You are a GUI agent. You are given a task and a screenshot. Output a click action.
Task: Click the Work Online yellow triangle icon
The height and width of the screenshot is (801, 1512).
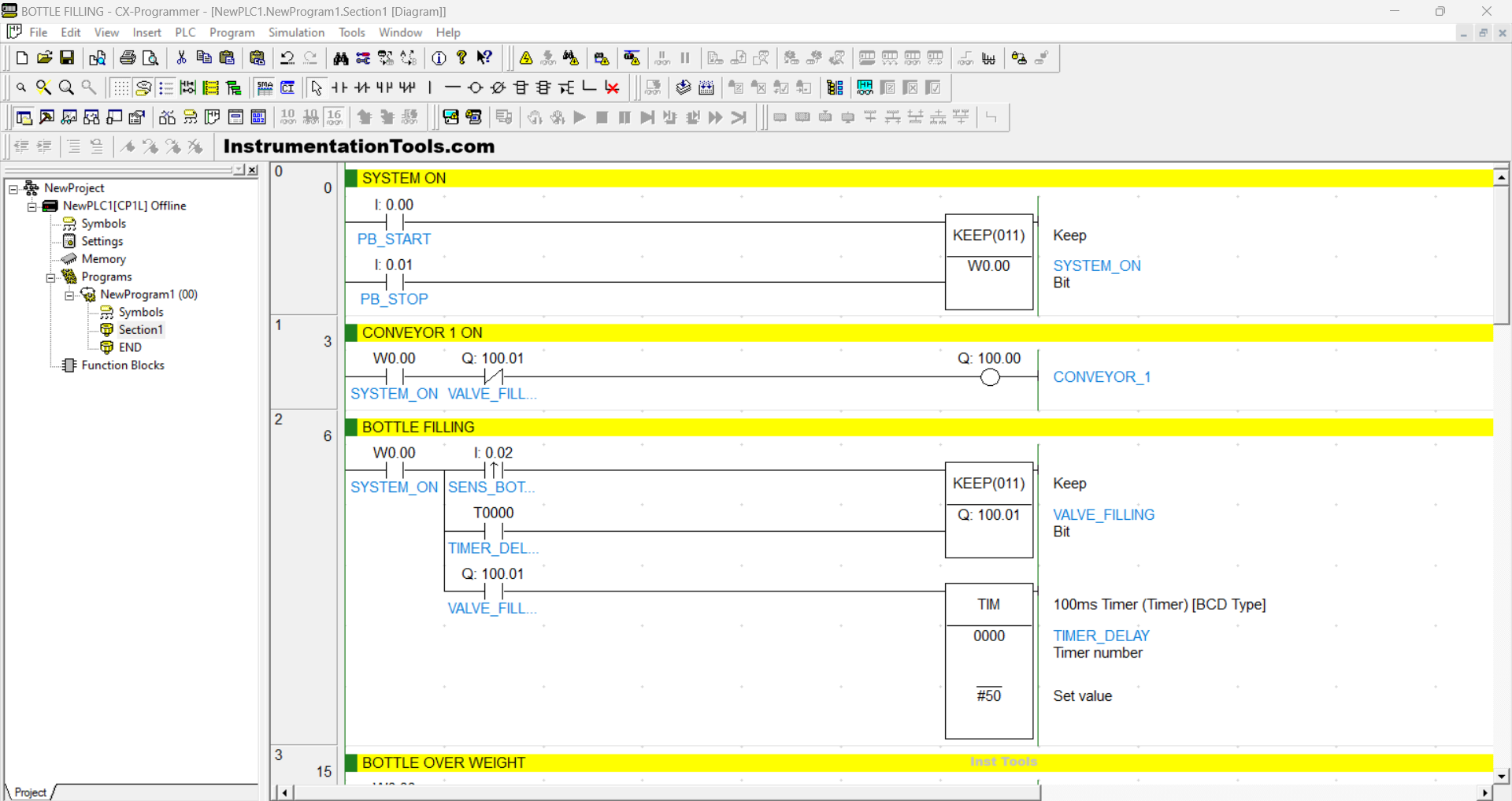[526, 57]
